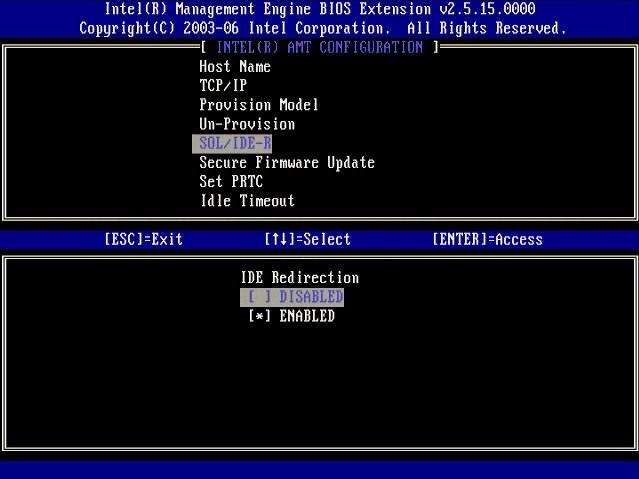Open Secure Firmware Update

click(287, 162)
